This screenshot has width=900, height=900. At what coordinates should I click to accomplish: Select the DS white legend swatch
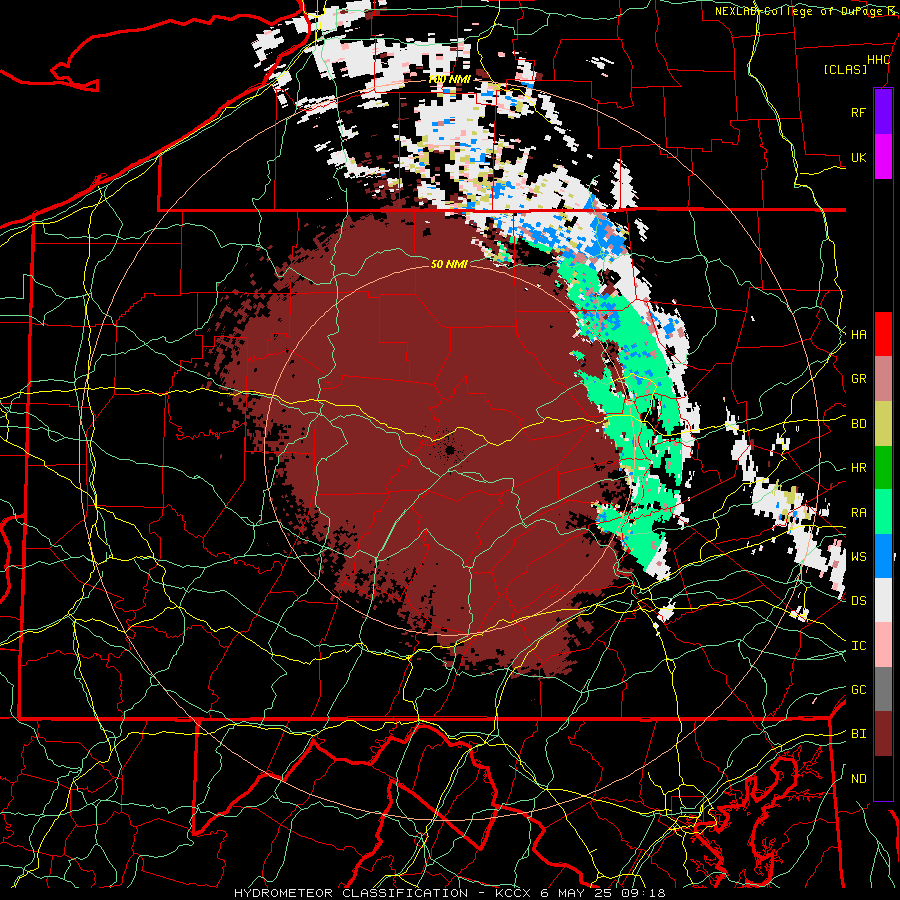click(x=883, y=600)
